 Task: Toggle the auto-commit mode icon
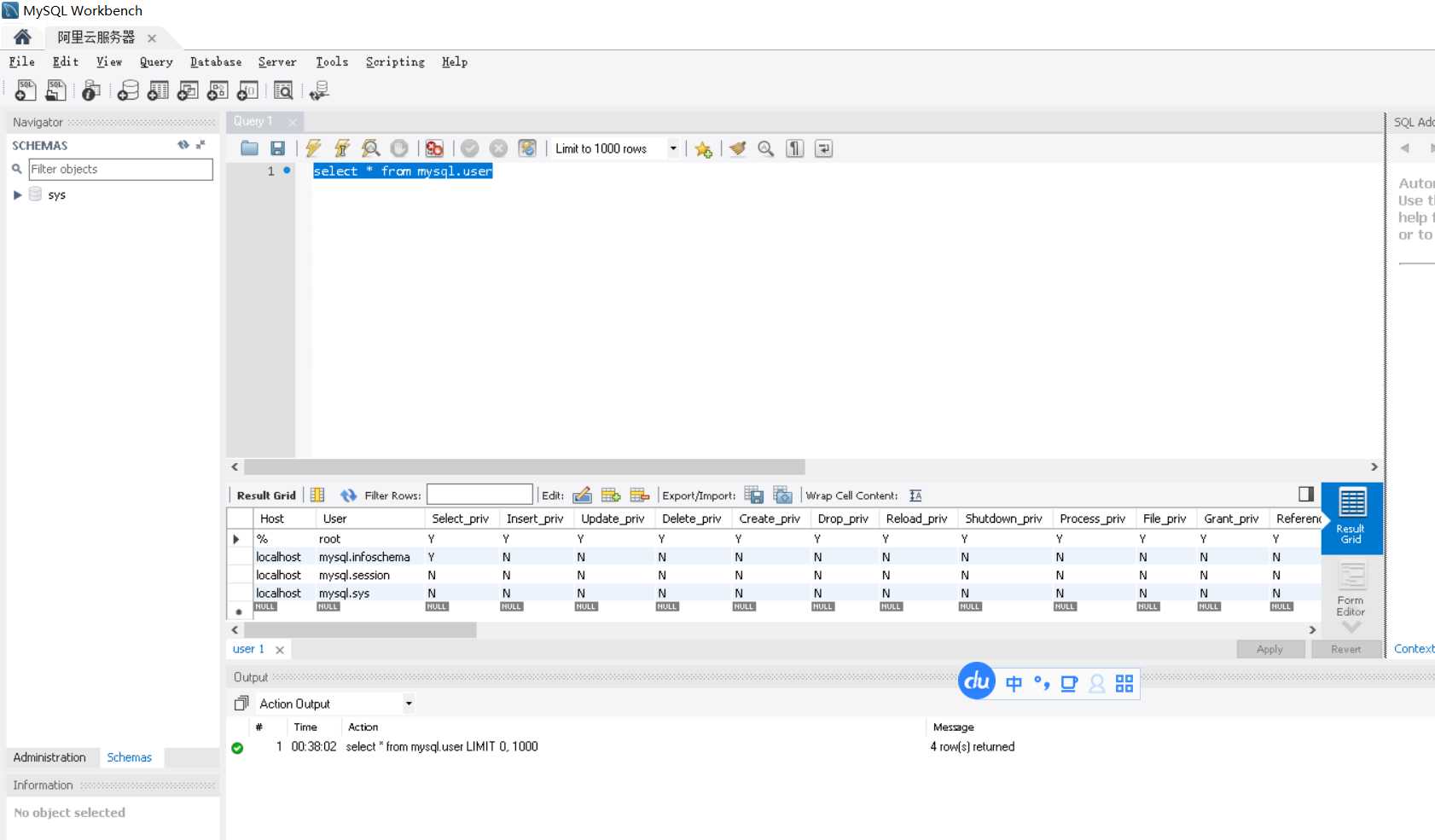coord(527,148)
